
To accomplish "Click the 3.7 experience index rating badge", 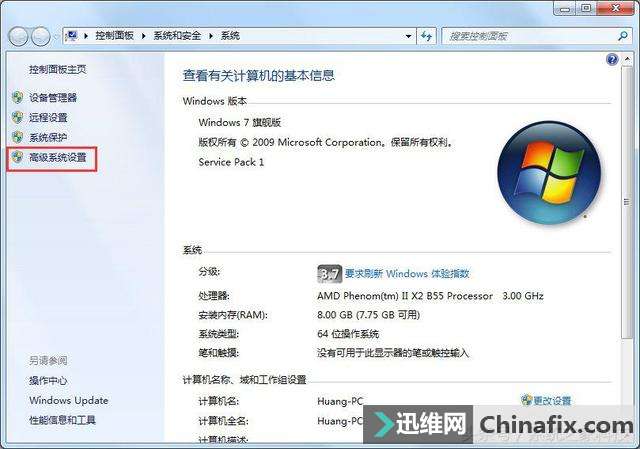I will pos(329,273).
